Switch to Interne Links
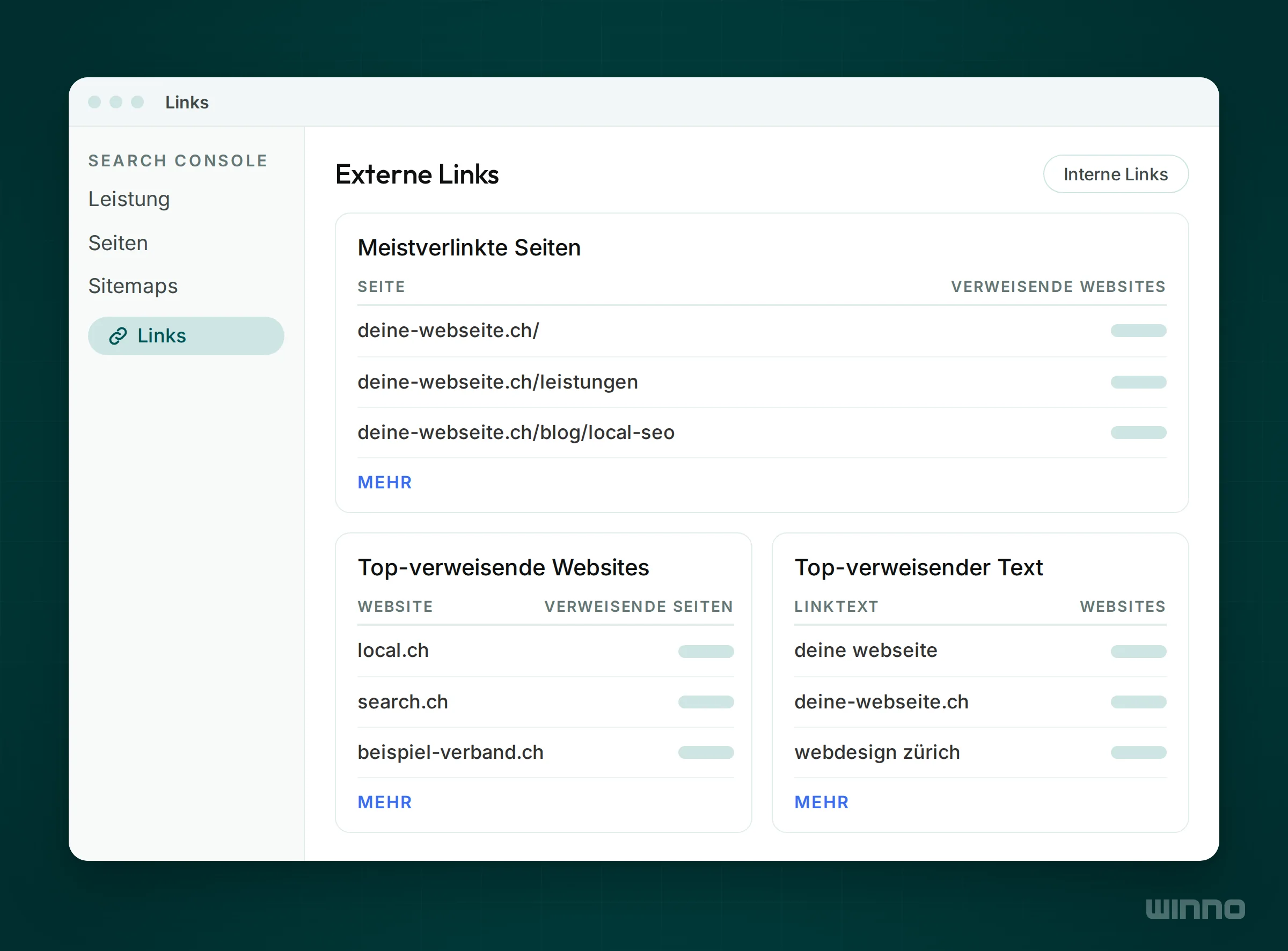Viewport: 1288px width, 951px height. pos(1115,174)
